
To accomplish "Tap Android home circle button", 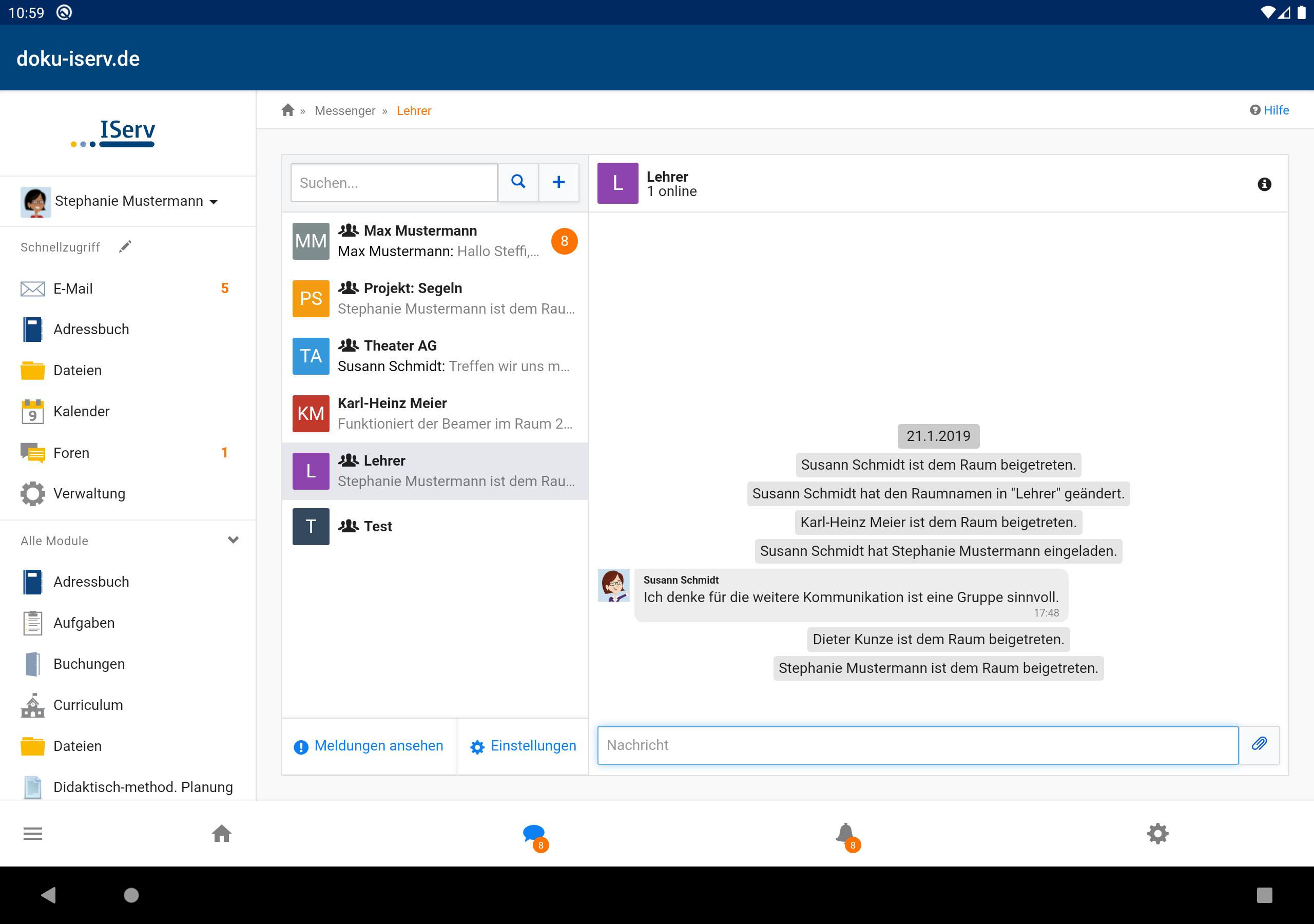I will tap(131, 895).
